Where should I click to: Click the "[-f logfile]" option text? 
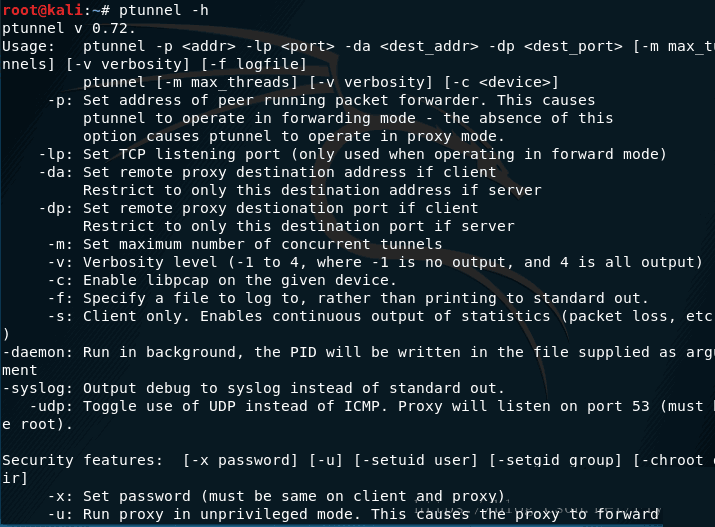coord(254,64)
